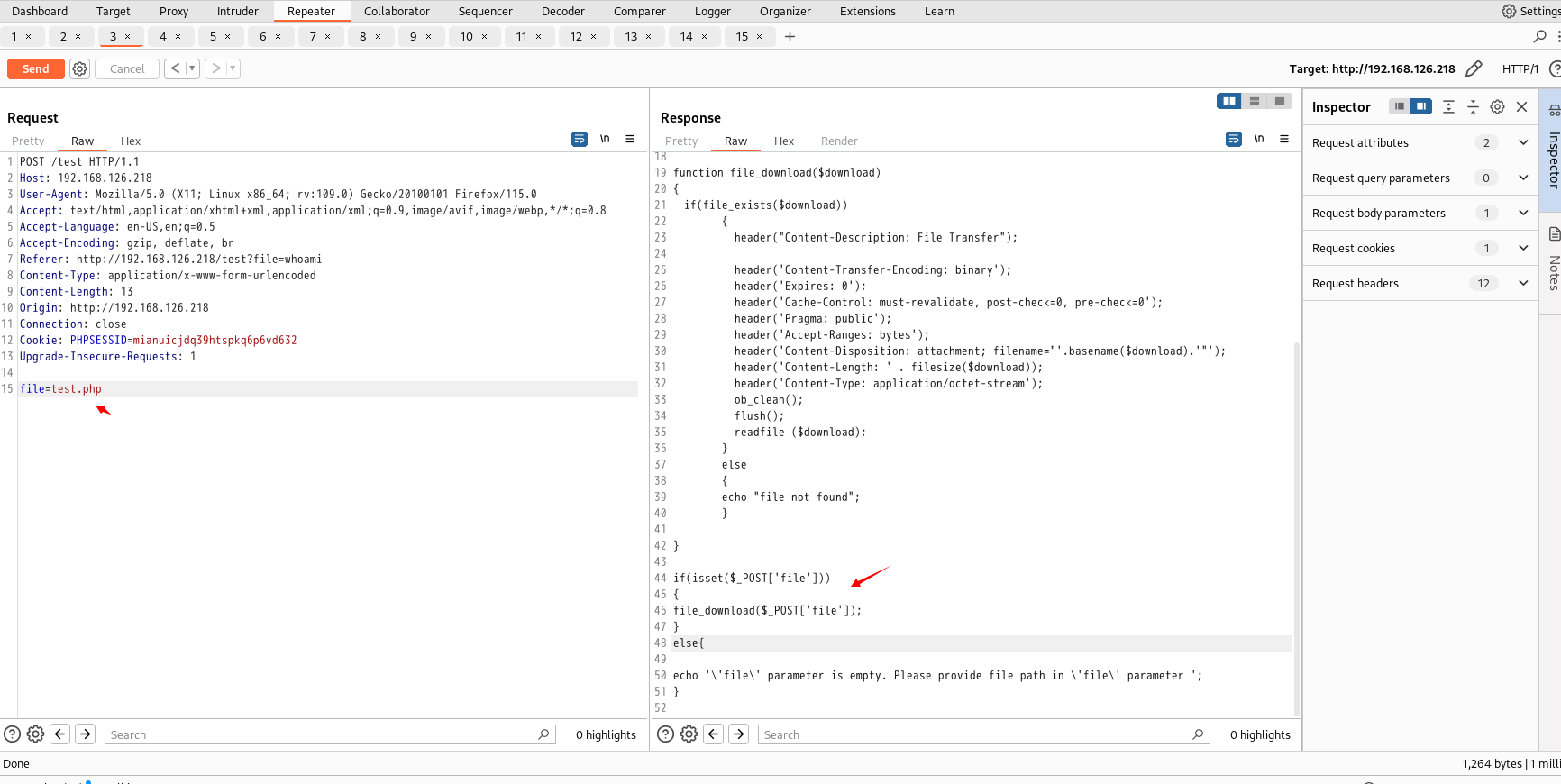Select top-bottom request/response layout
This screenshot has height=784, width=1561.
(x=1254, y=101)
